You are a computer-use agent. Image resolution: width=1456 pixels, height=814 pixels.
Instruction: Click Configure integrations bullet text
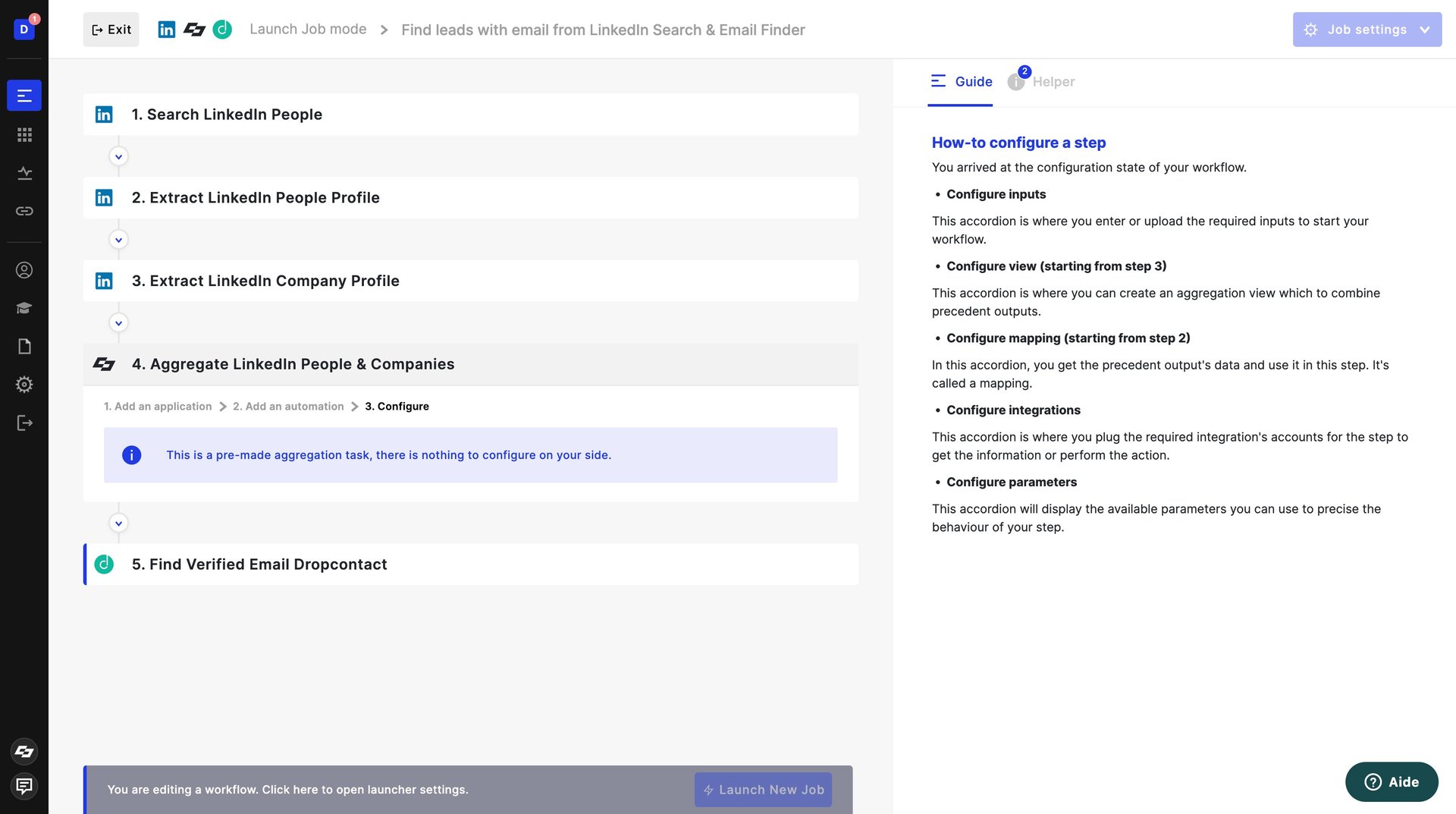pos(1013,410)
